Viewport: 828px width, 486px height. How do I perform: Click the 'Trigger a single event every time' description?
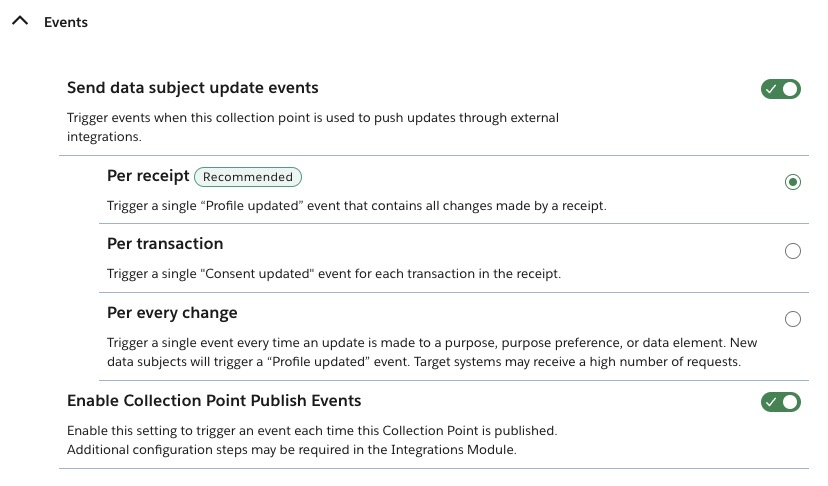point(432,352)
